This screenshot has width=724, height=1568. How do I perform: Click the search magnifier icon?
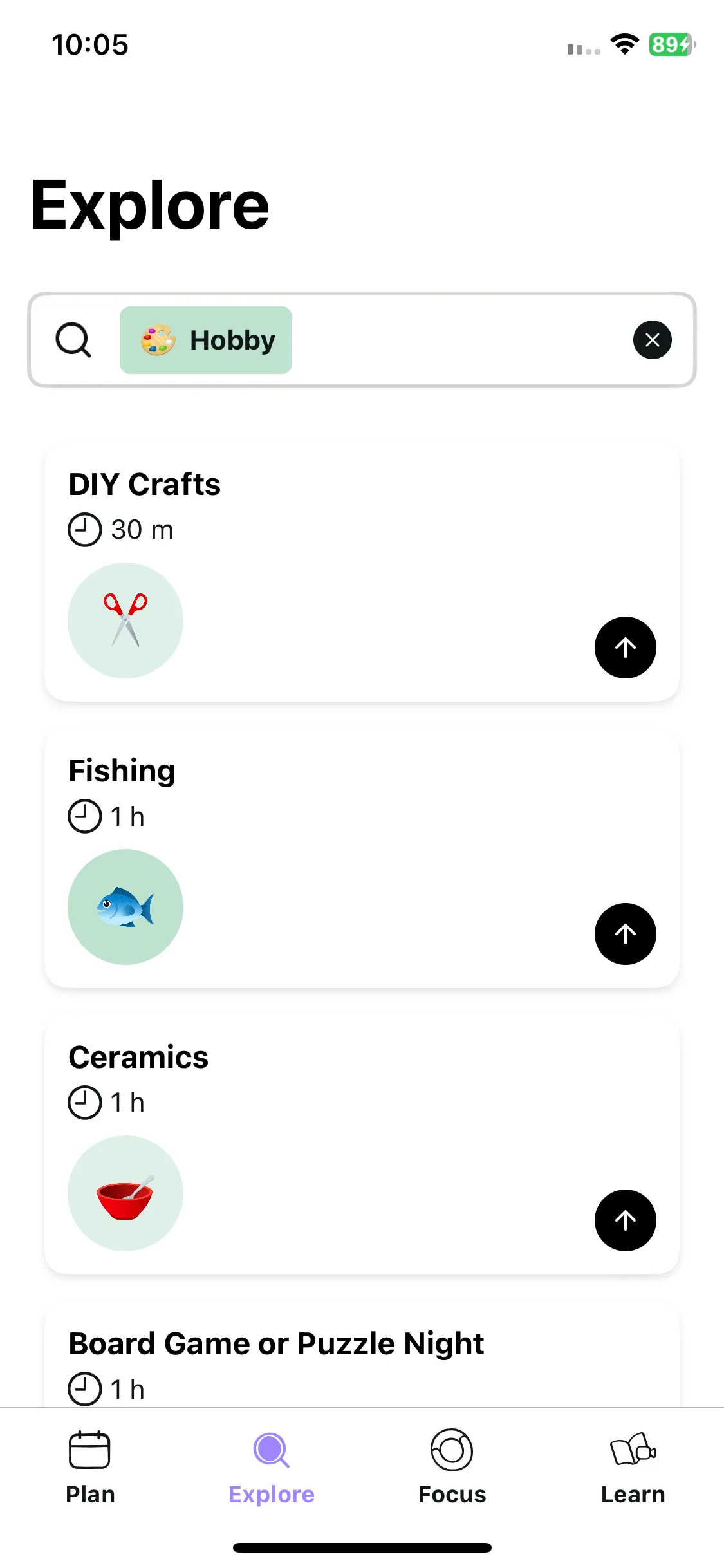tap(73, 340)
